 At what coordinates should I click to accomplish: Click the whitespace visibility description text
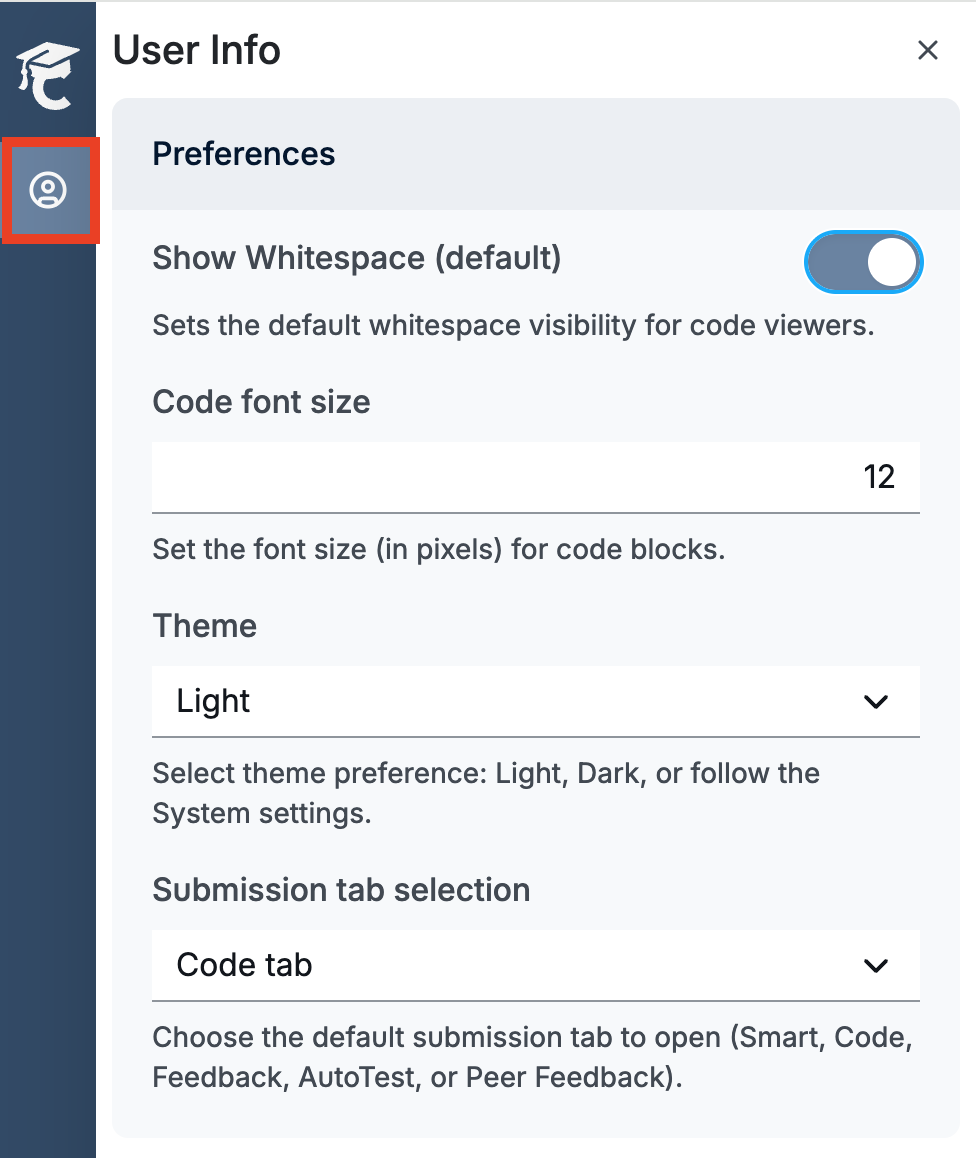(x=513, y=325)
